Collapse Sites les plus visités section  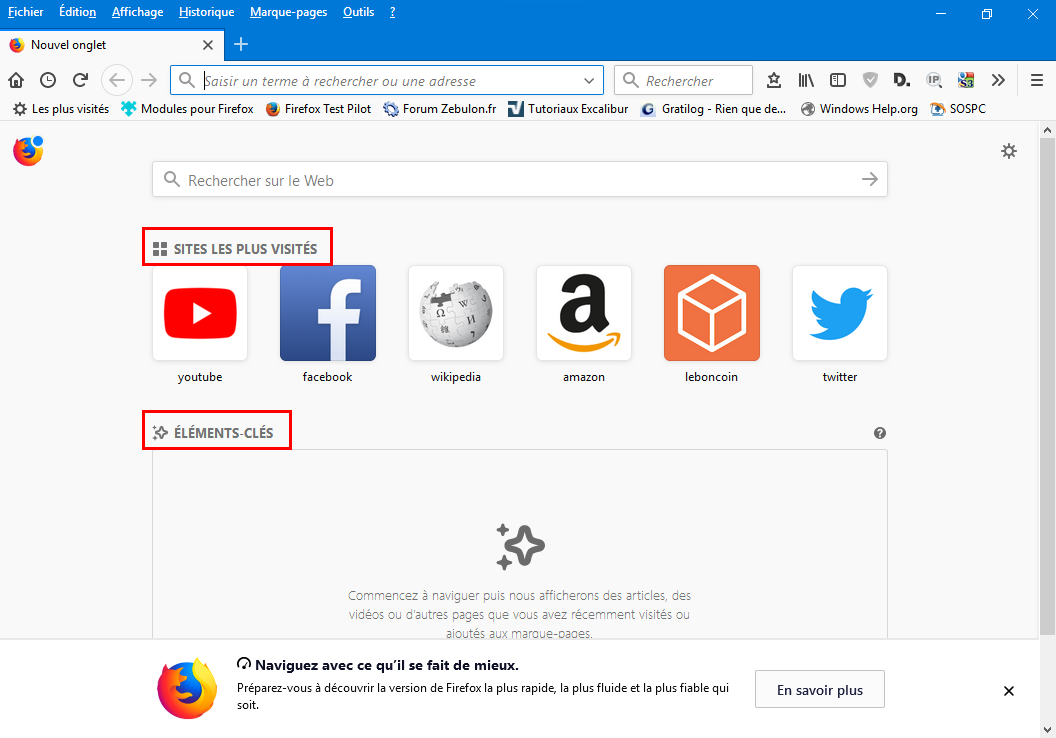[235, 249]
